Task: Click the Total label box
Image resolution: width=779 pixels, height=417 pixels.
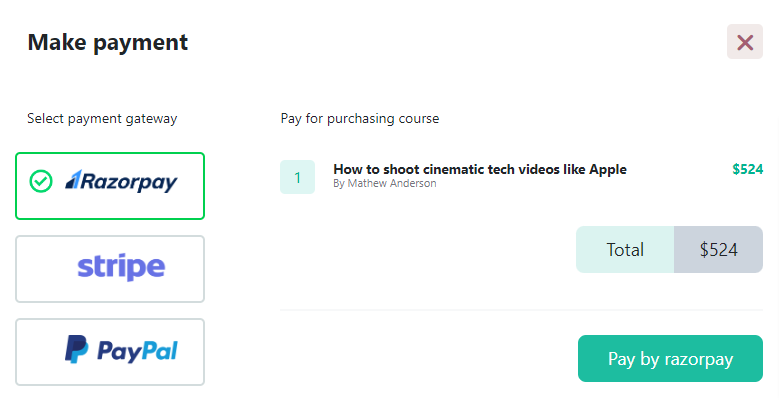Action: point(625,250)
